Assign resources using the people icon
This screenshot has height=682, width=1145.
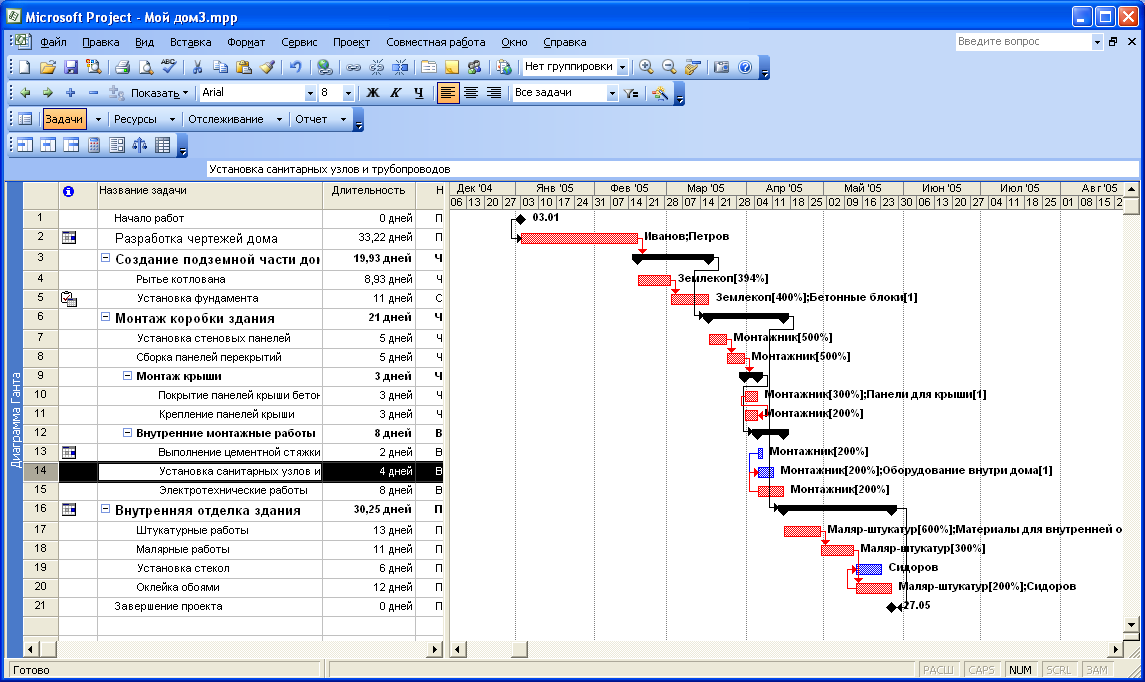point(475,67)
